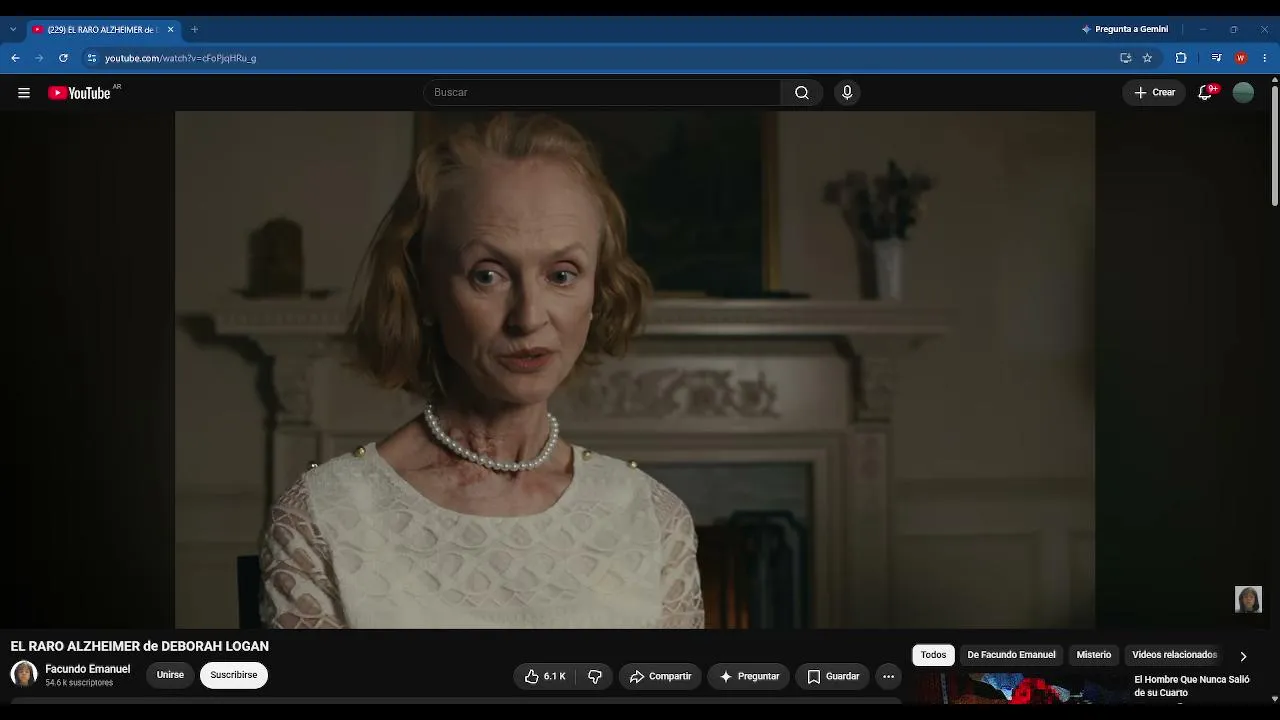Click the video player to pause
The image size is (1280, 720).
635,369
